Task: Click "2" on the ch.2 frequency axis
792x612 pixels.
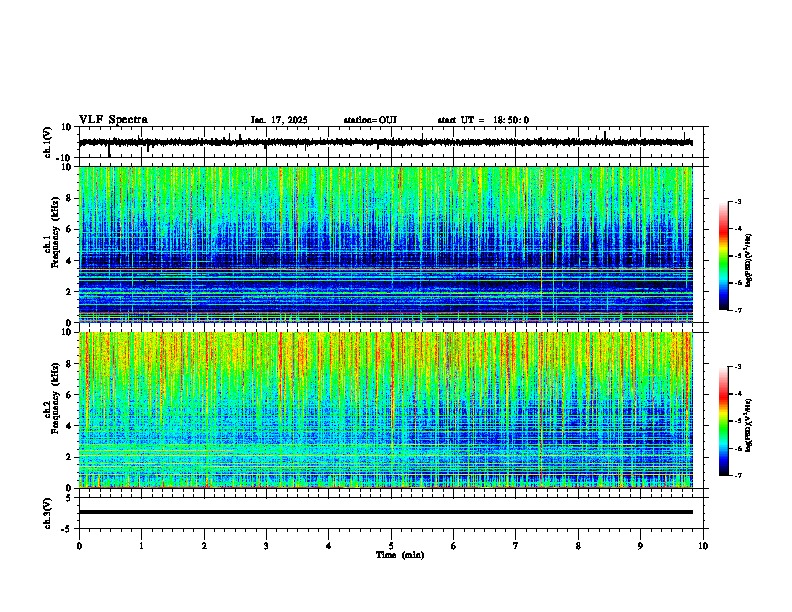Action: coord(70,457)
